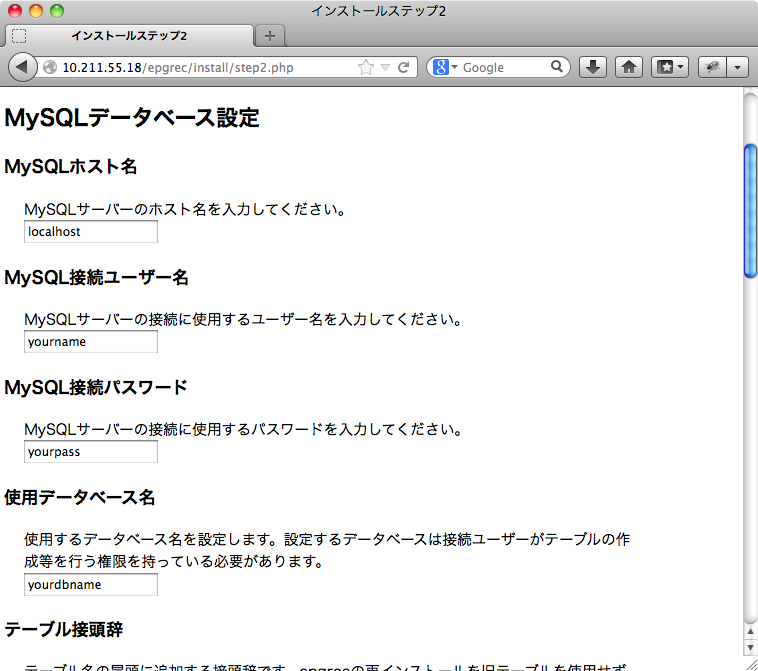The height and width of the screenshot is (671, 758).
Task: Open the Google search engine selector
Action: coord(445,67)
